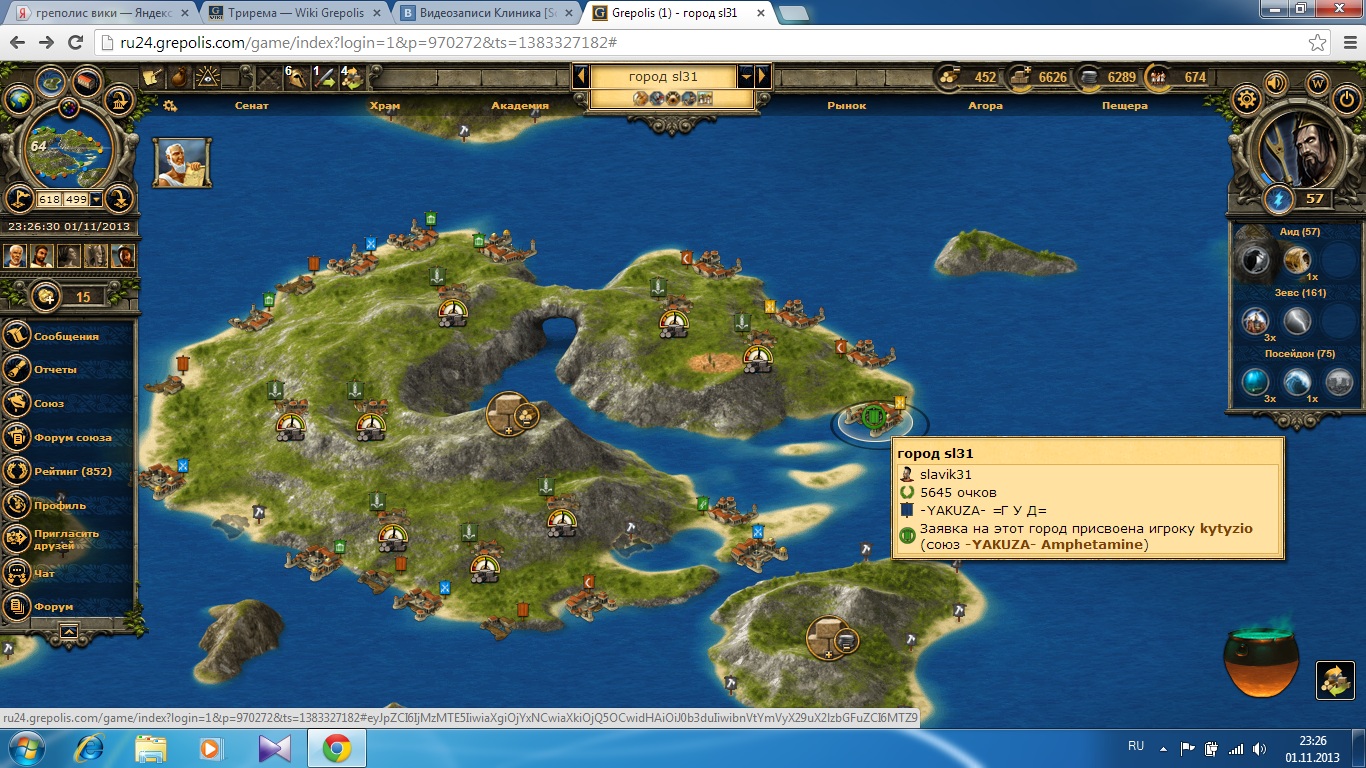Open troop movements sword icon showing 1

point(324,77)
